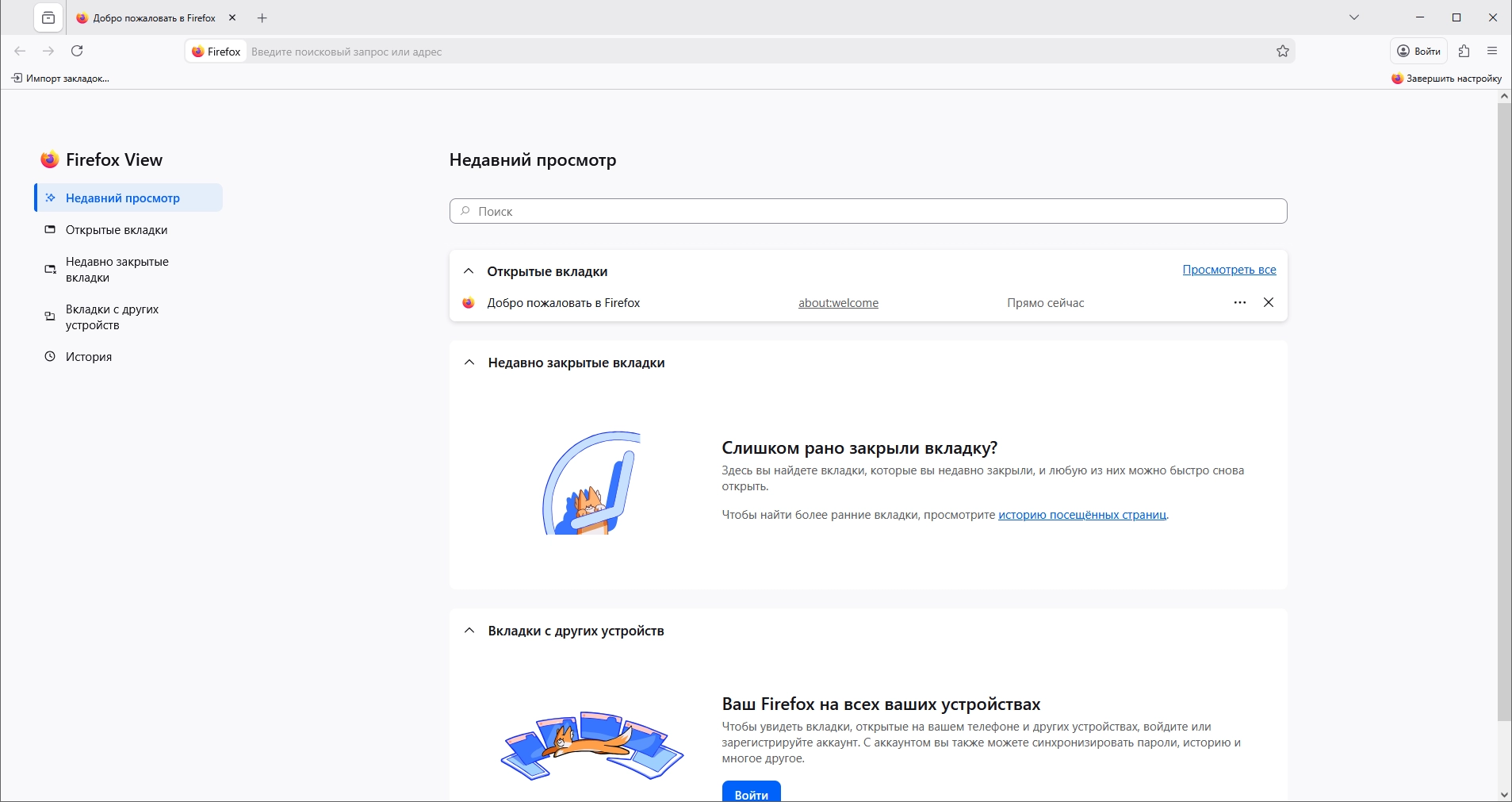
Task: Open the Firefox View tab button
Action: [48, 17]
